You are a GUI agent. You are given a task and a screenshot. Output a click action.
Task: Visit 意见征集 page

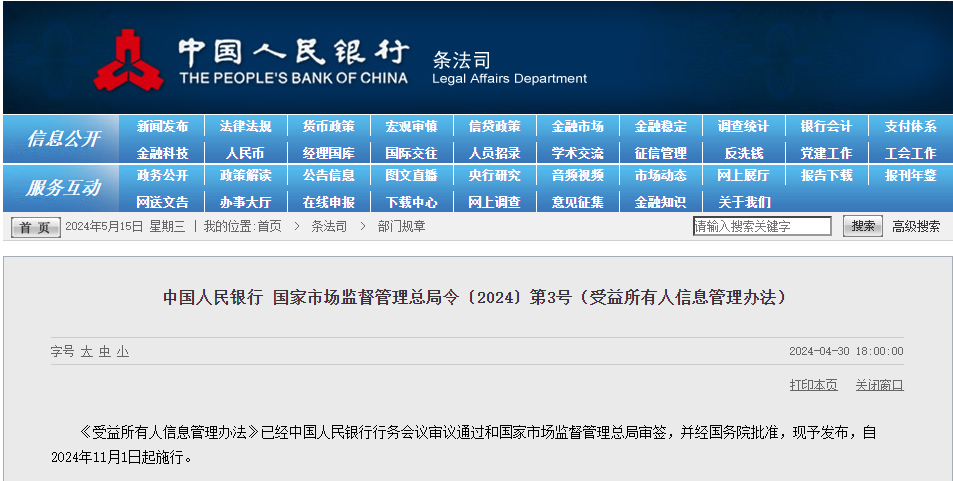point(577,202)
